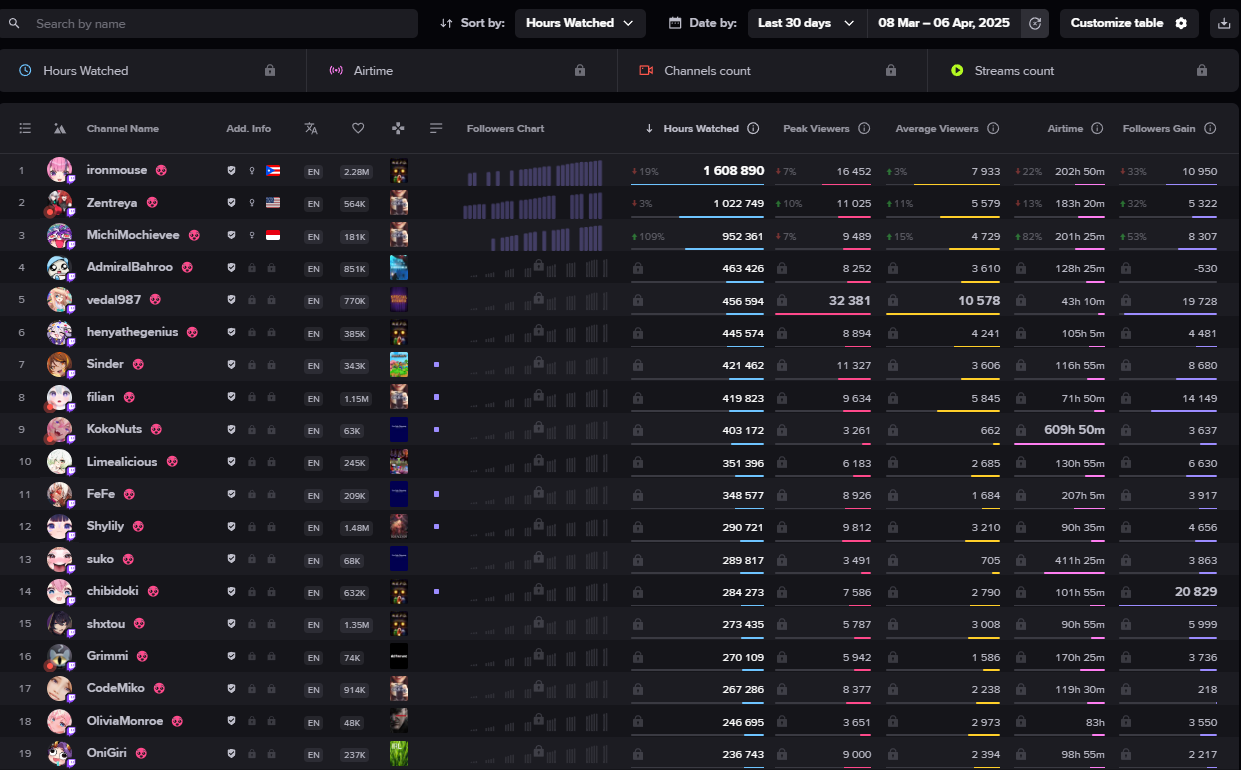Click the Channel Name column header
The height and width of the screenshot is (770, 1241).
(x=122, y=128)
